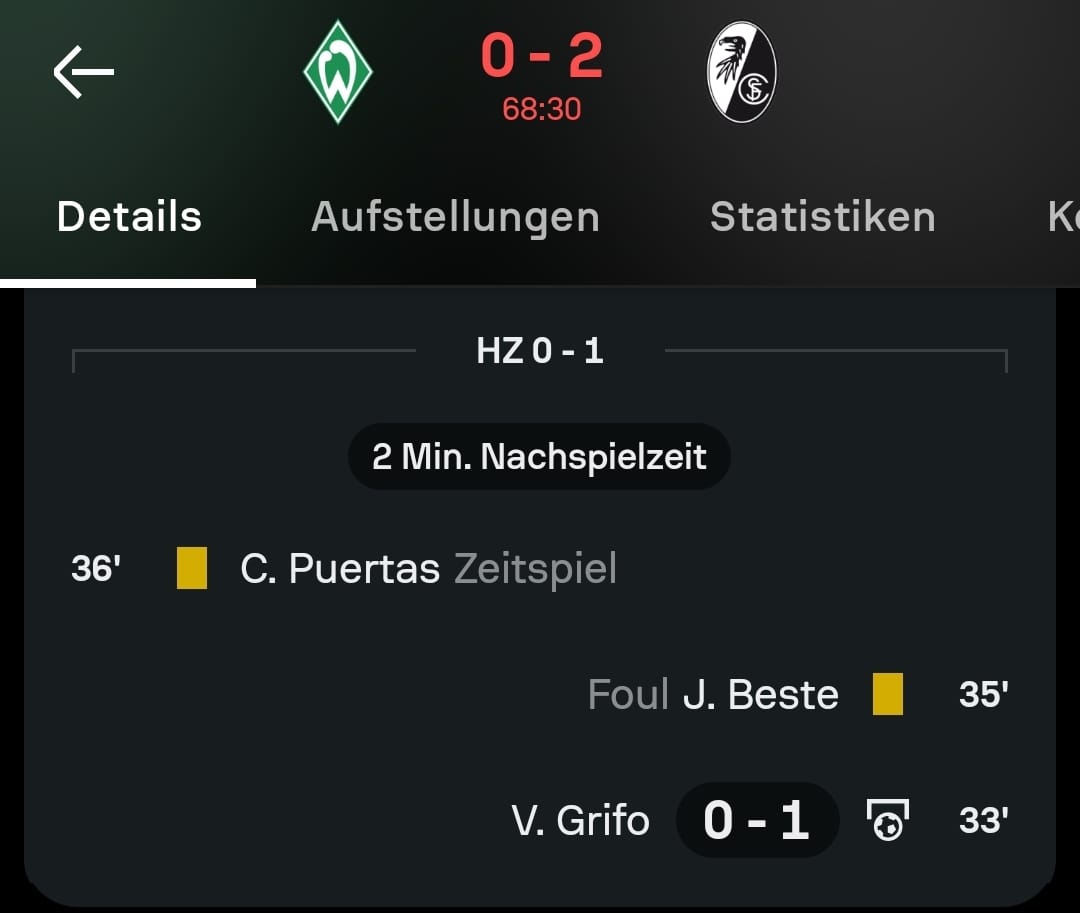The image size is (1080, 913).
Task: Open player C. Puertas
Action: pyautogui.click(x=340, y=569)
